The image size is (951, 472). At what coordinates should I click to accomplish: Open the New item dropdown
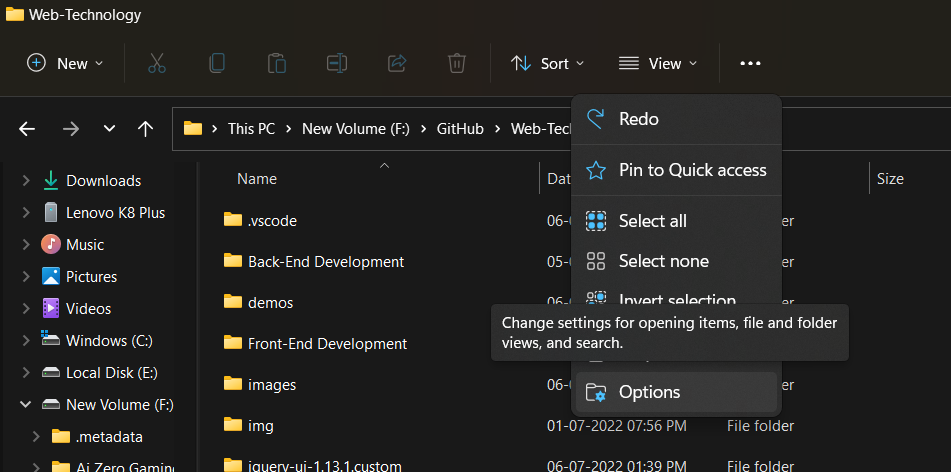click(x=65, y=63)
